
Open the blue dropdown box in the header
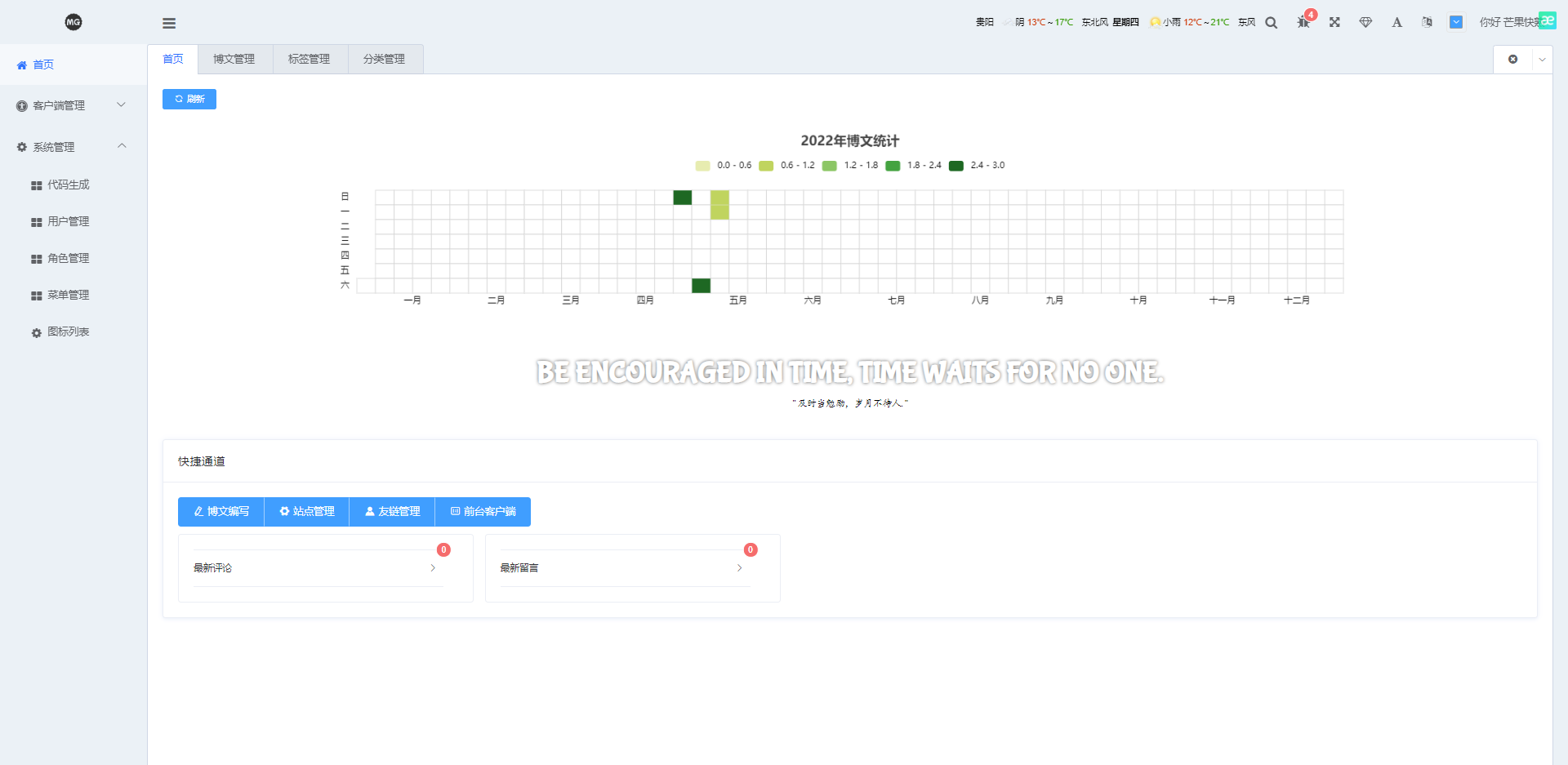pyautogui.click(x=1456, y=22)
